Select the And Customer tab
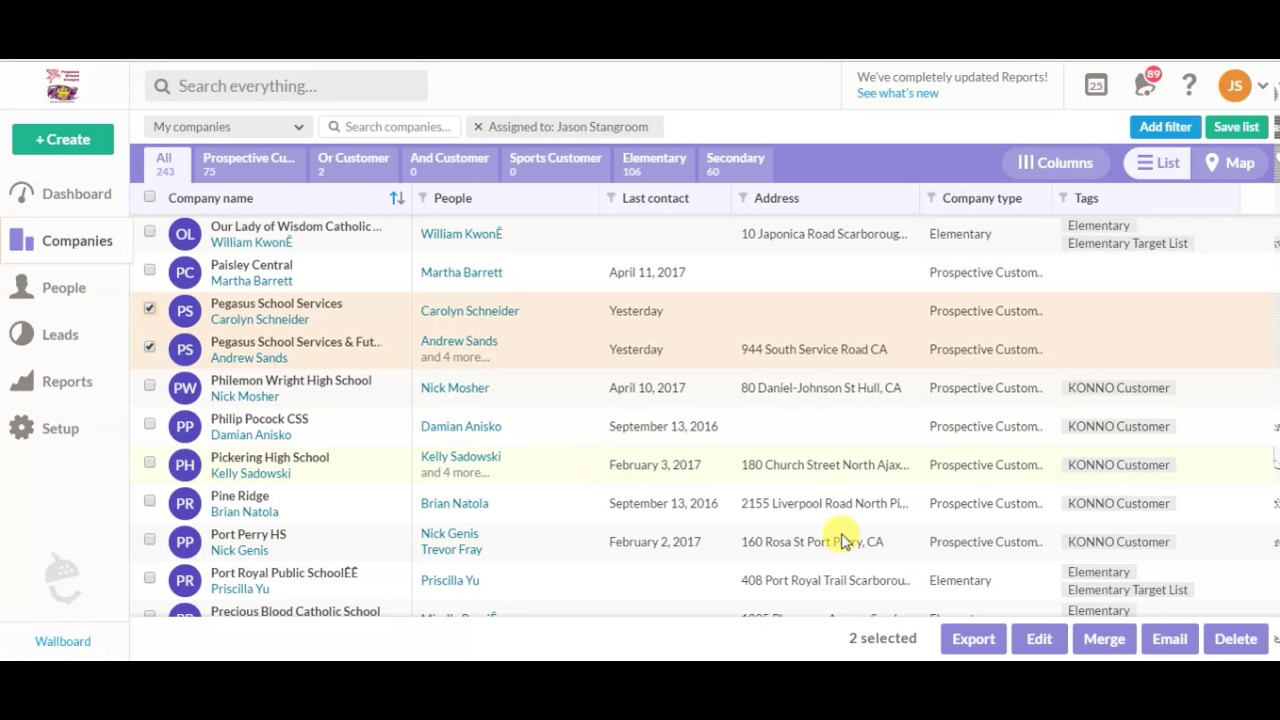Screen dimensions: 1280x720 pos(449,164)
